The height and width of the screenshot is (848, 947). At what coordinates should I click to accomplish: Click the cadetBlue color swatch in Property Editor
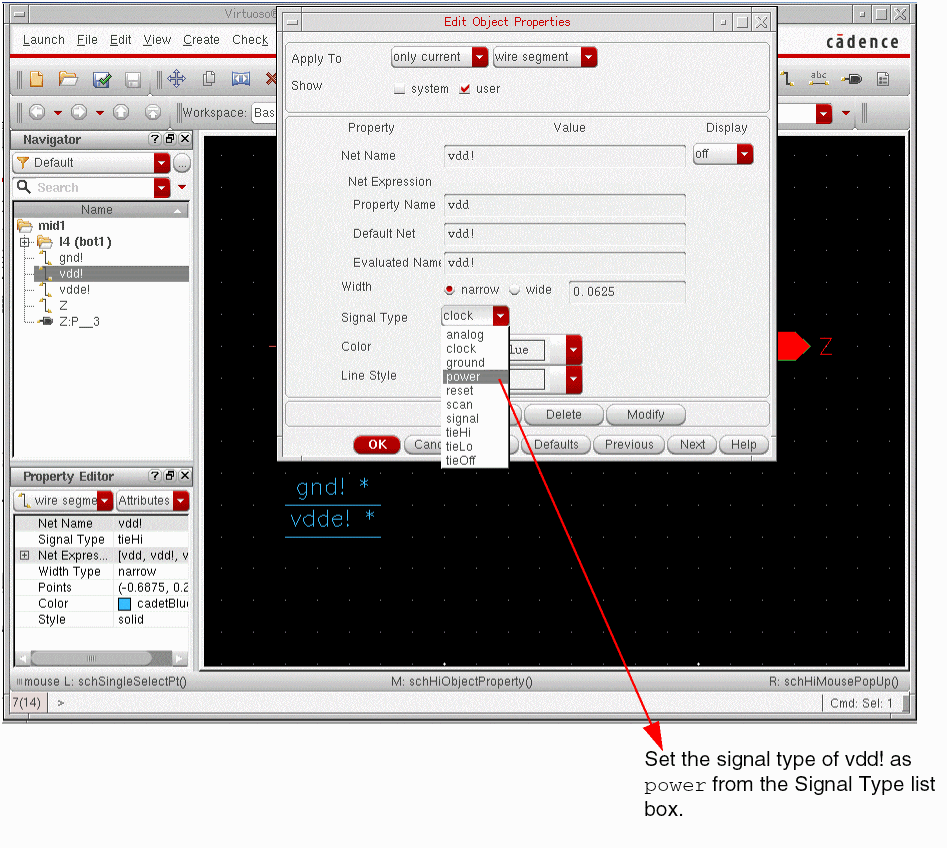pos(124,604)
